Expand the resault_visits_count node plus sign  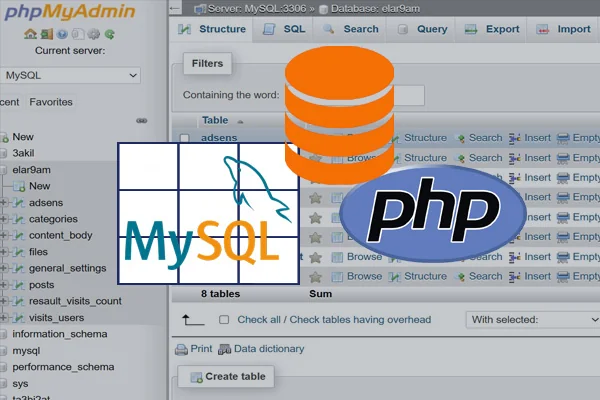coord(3,301)
